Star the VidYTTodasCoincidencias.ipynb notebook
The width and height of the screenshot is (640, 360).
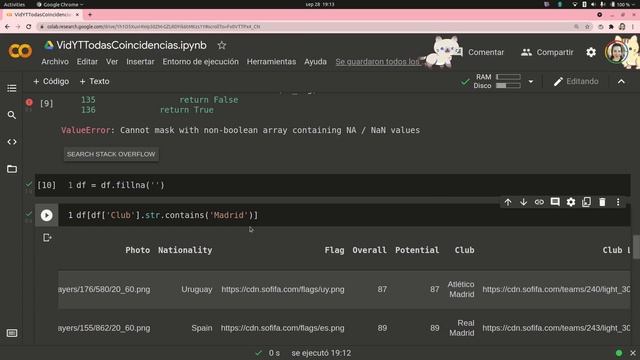coord(222,45)
